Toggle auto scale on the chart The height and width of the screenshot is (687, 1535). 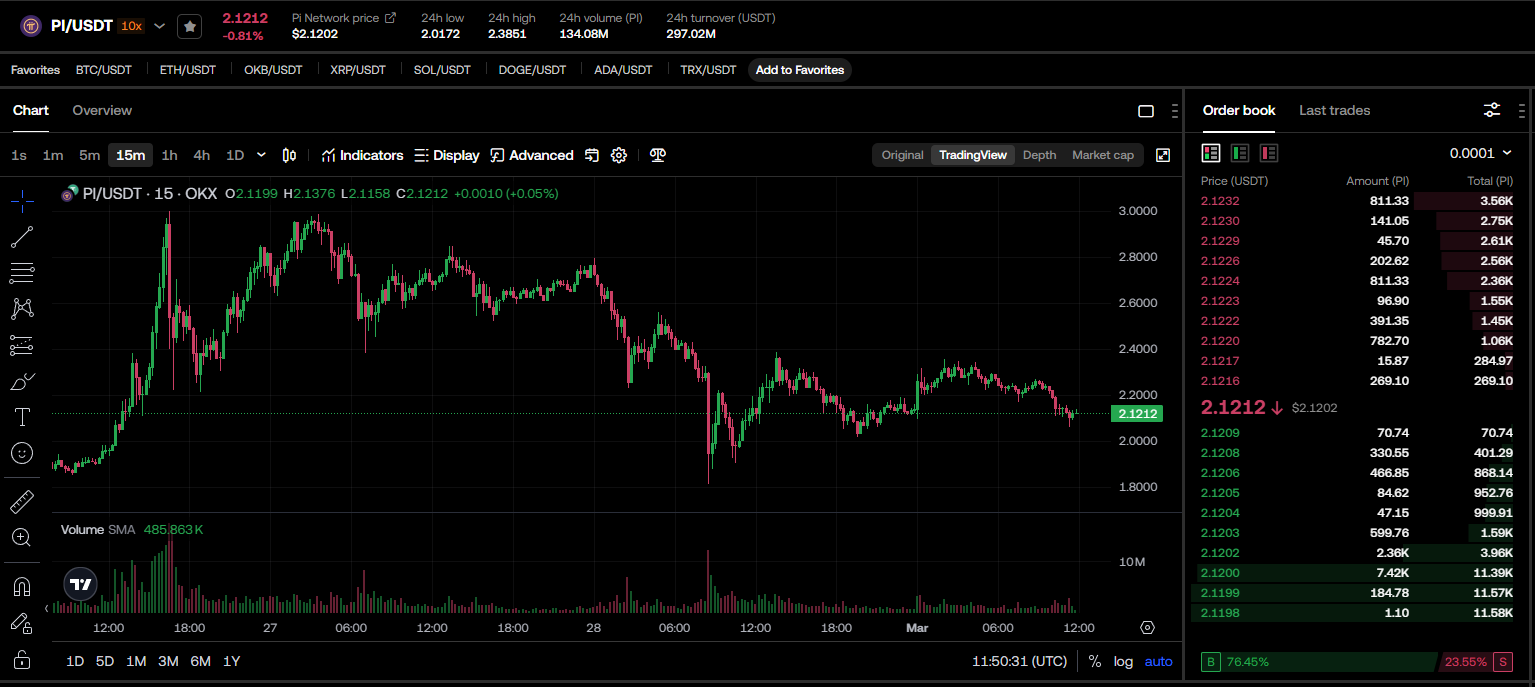[x=1159, y=661]
